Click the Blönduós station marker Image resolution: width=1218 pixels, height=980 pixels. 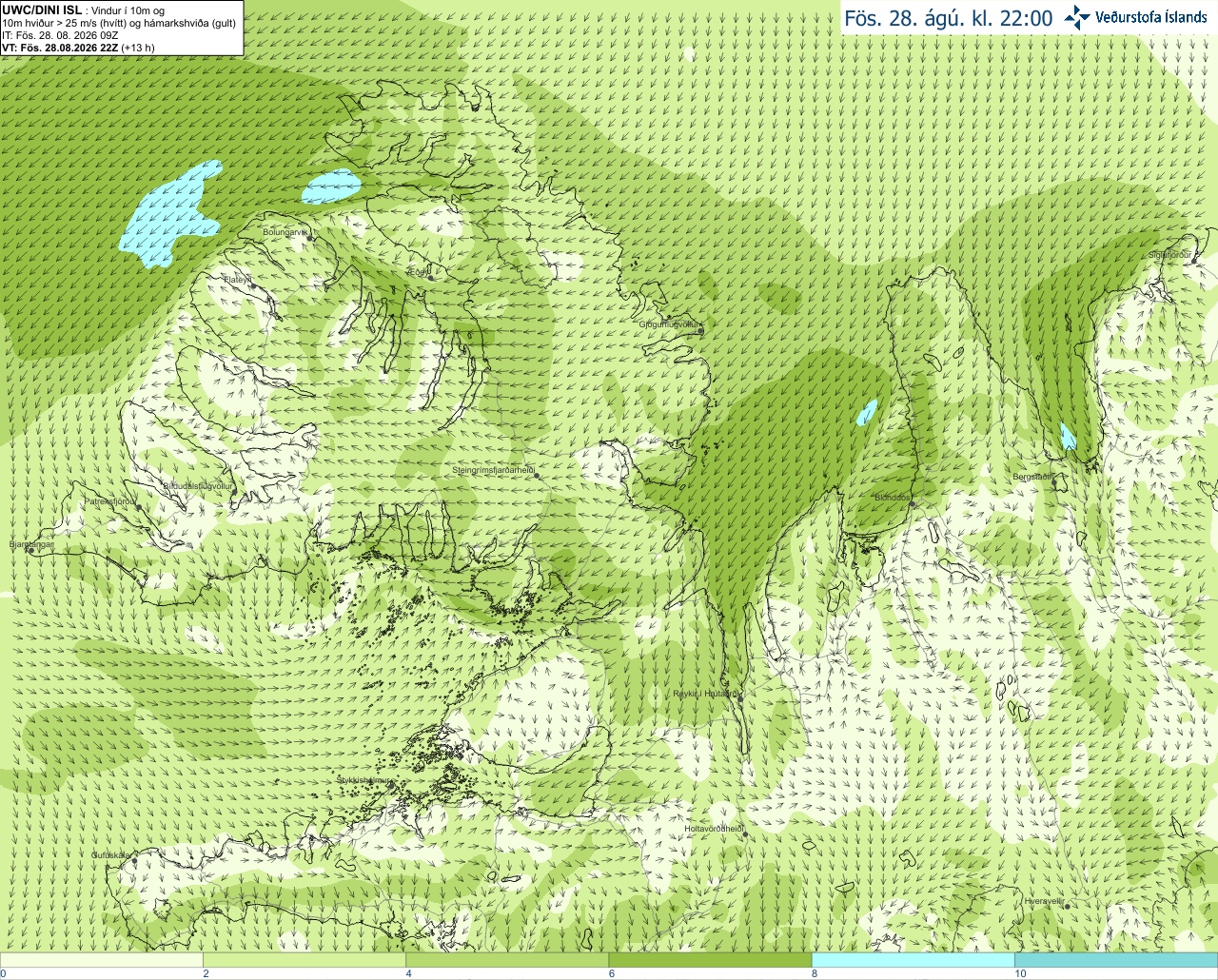(912, 505)
